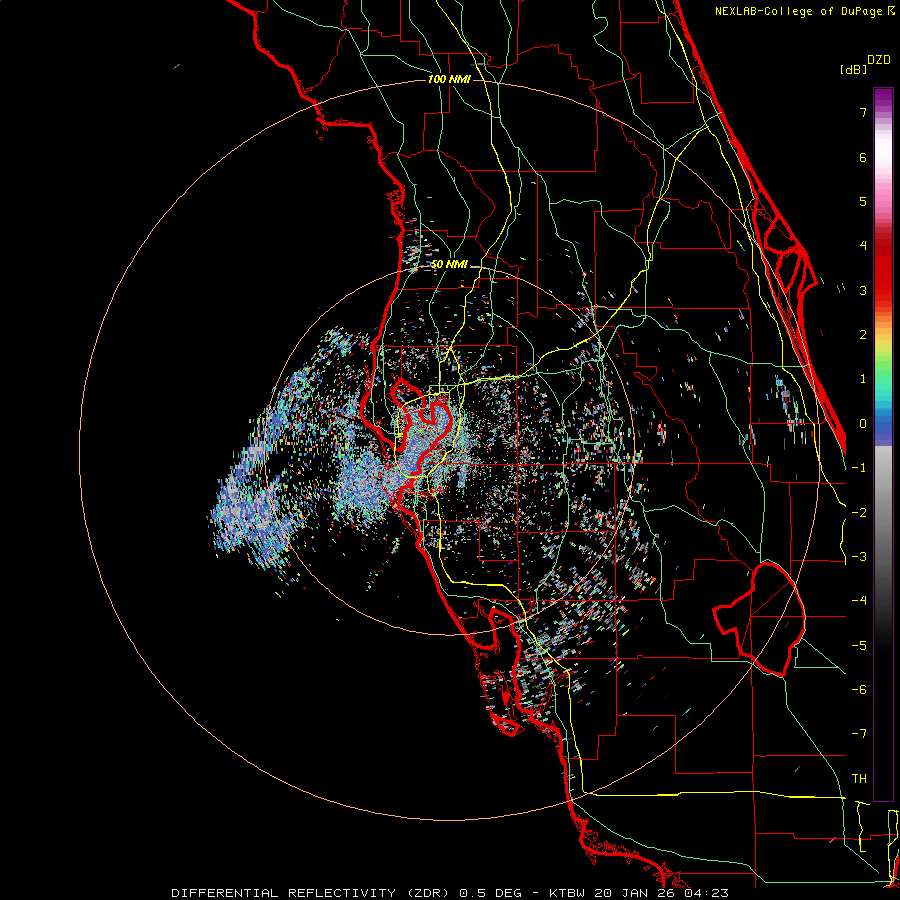Select the 2 value on the scale
The image size is (900, 900).
click(x=863, y=335)
